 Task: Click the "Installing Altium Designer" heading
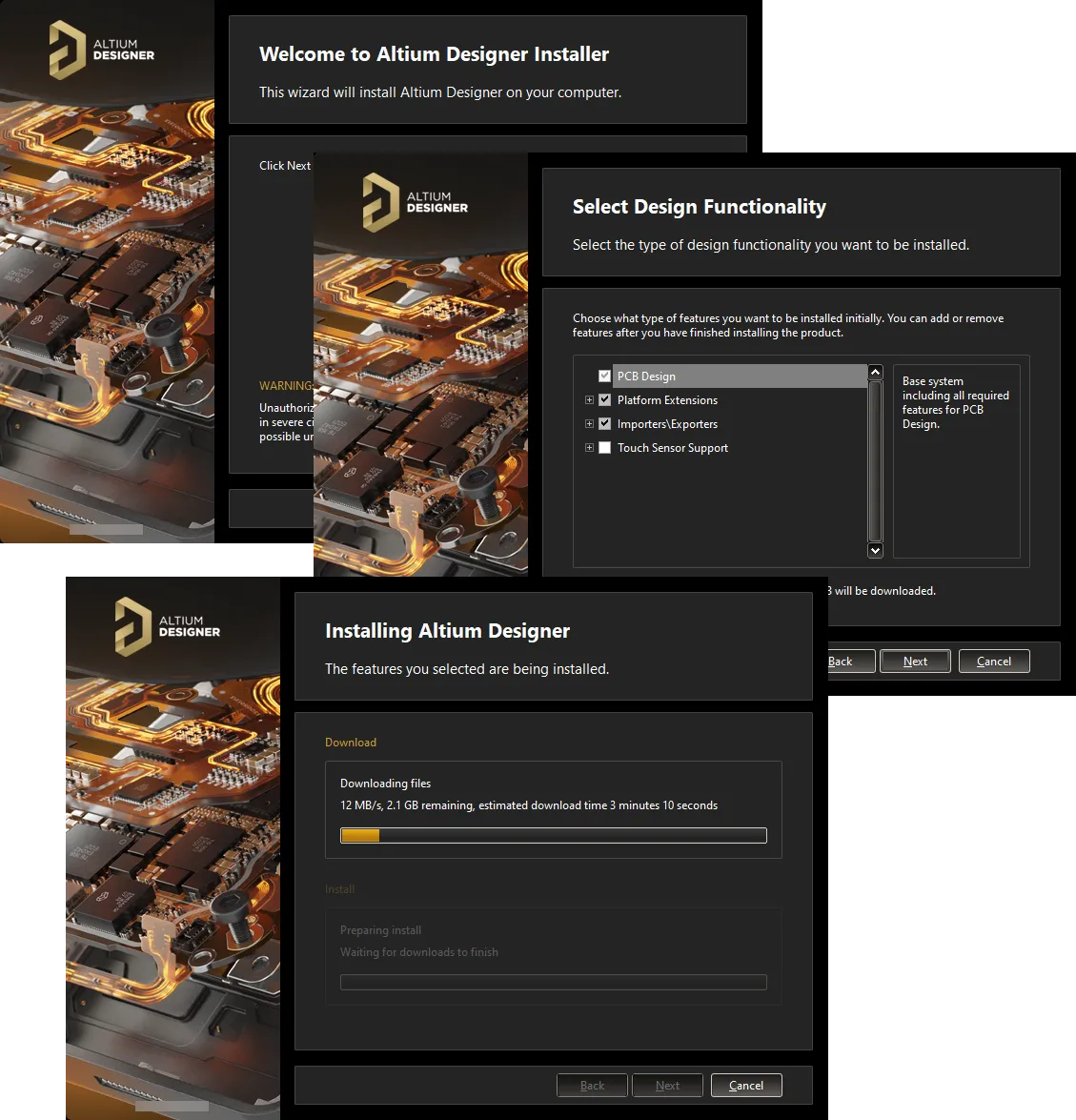coord(448,631)
